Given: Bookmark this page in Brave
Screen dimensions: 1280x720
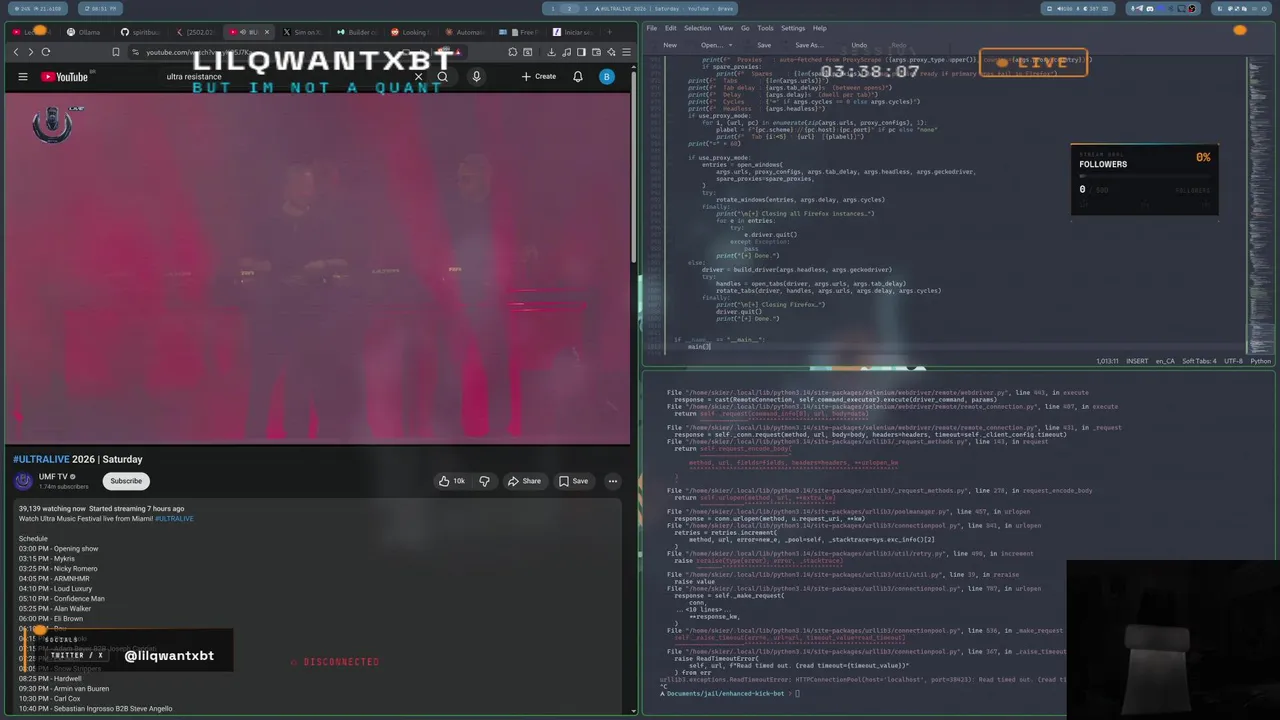Looking at the screenshot, I should [116, 52].
